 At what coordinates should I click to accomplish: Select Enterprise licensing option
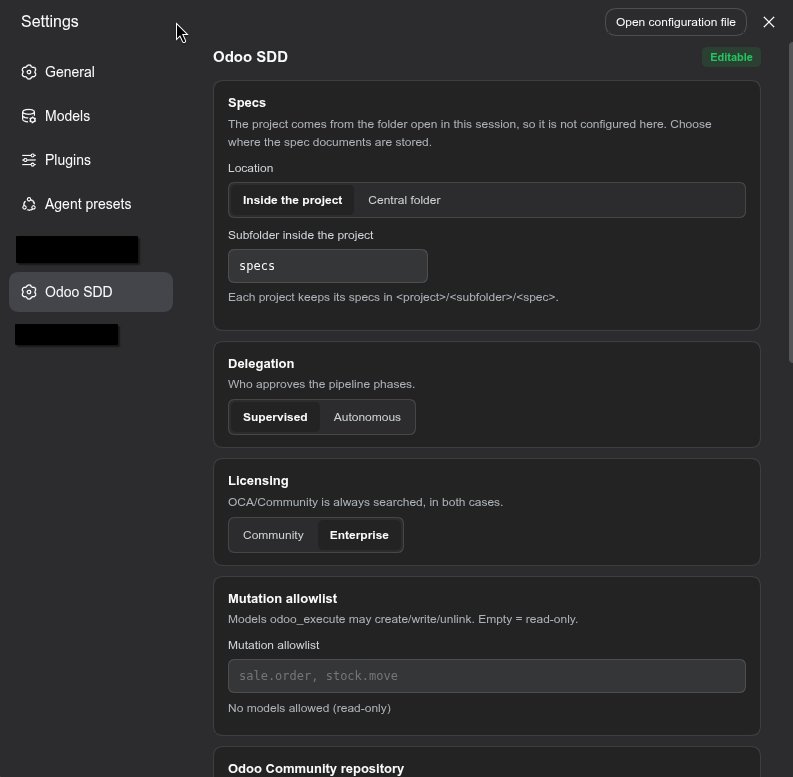(x=359, y=535)
